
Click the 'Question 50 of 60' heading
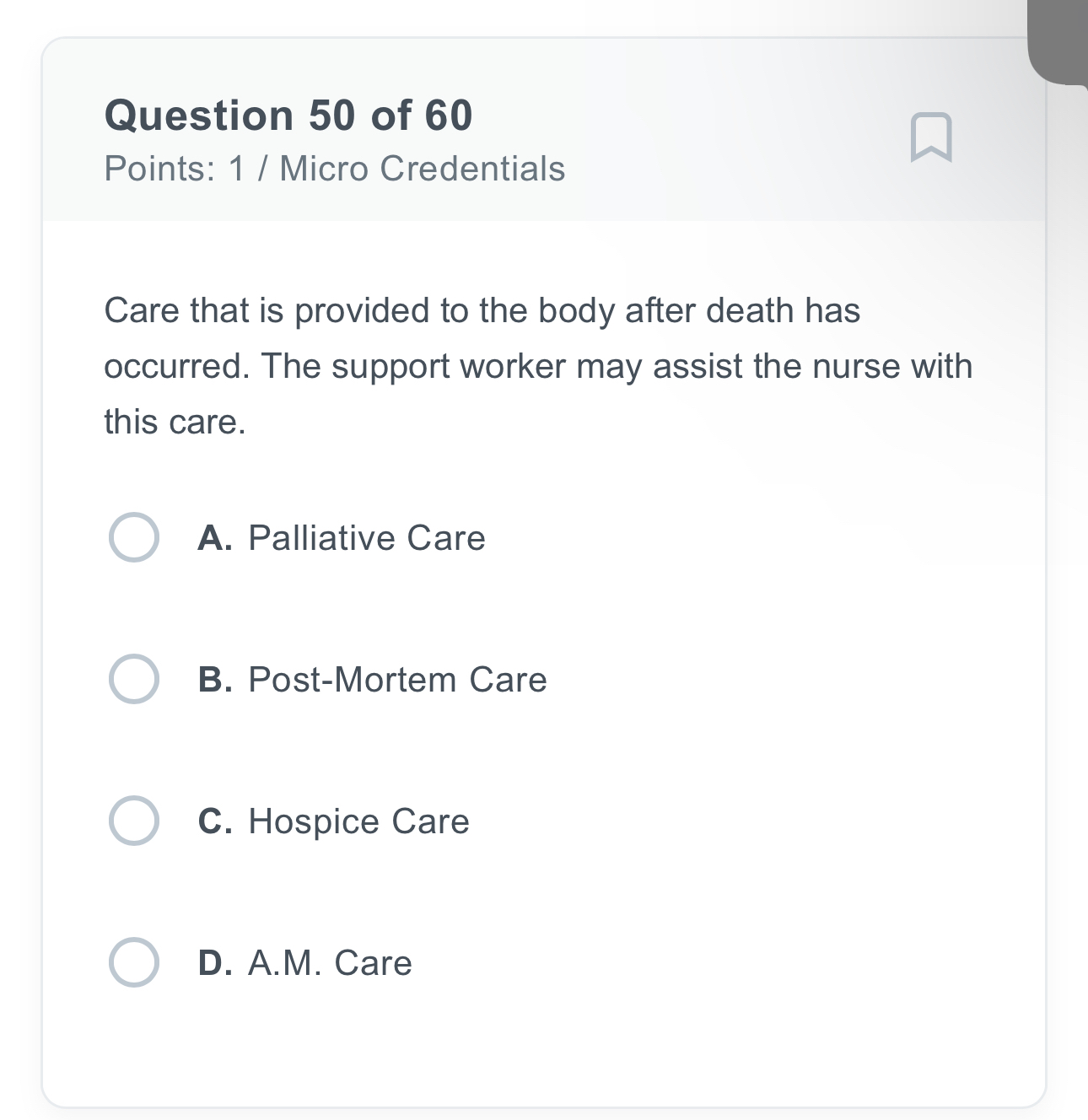point(288,116)
